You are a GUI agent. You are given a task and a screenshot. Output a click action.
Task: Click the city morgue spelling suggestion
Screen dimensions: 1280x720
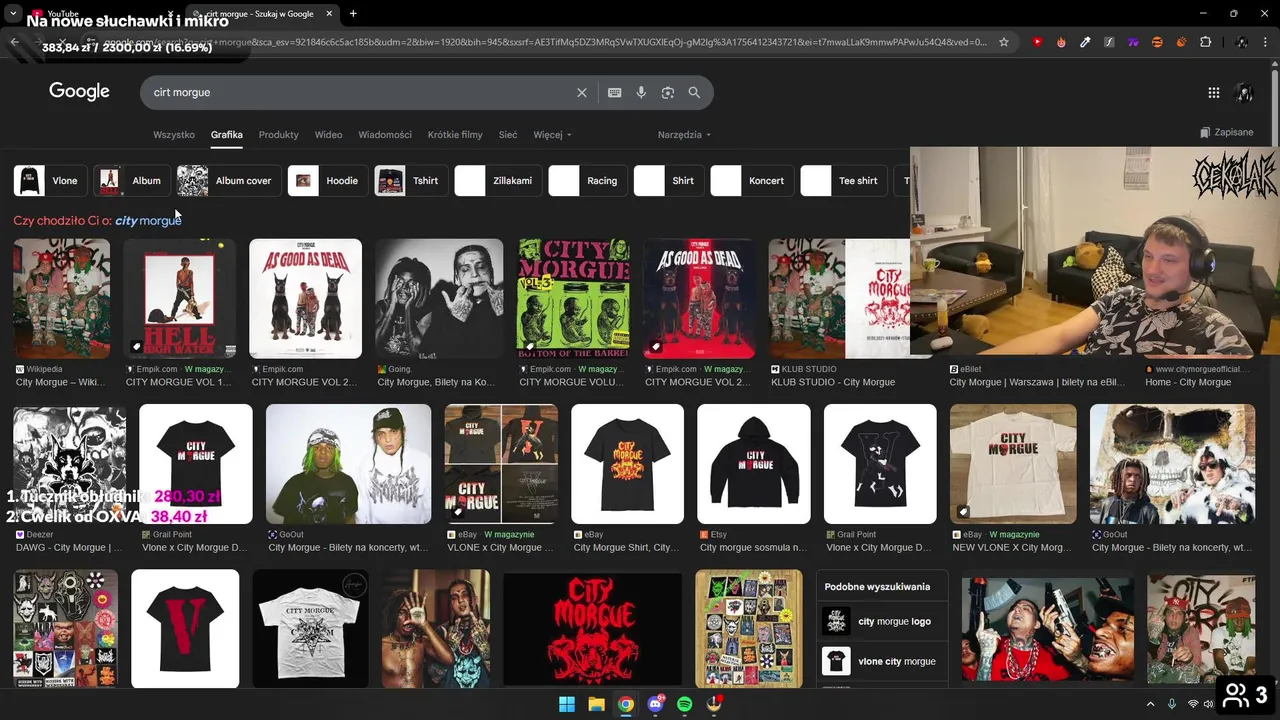tap(148, 221)
